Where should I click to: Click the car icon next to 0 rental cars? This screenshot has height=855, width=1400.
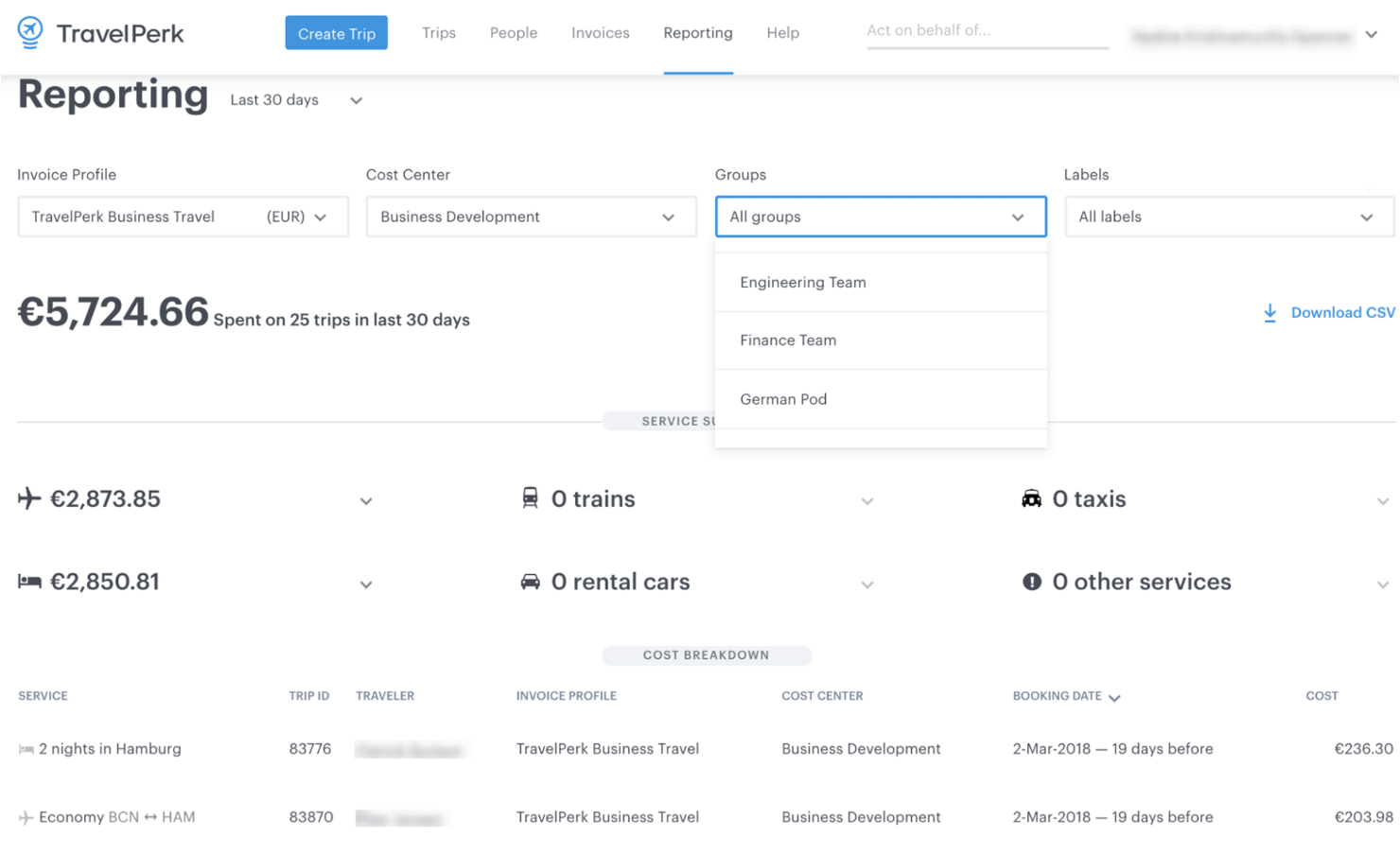(530, 582)
